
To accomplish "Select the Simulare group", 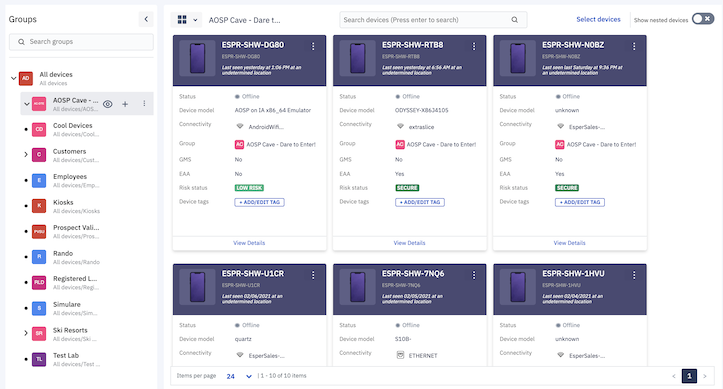I will [66, 305].
